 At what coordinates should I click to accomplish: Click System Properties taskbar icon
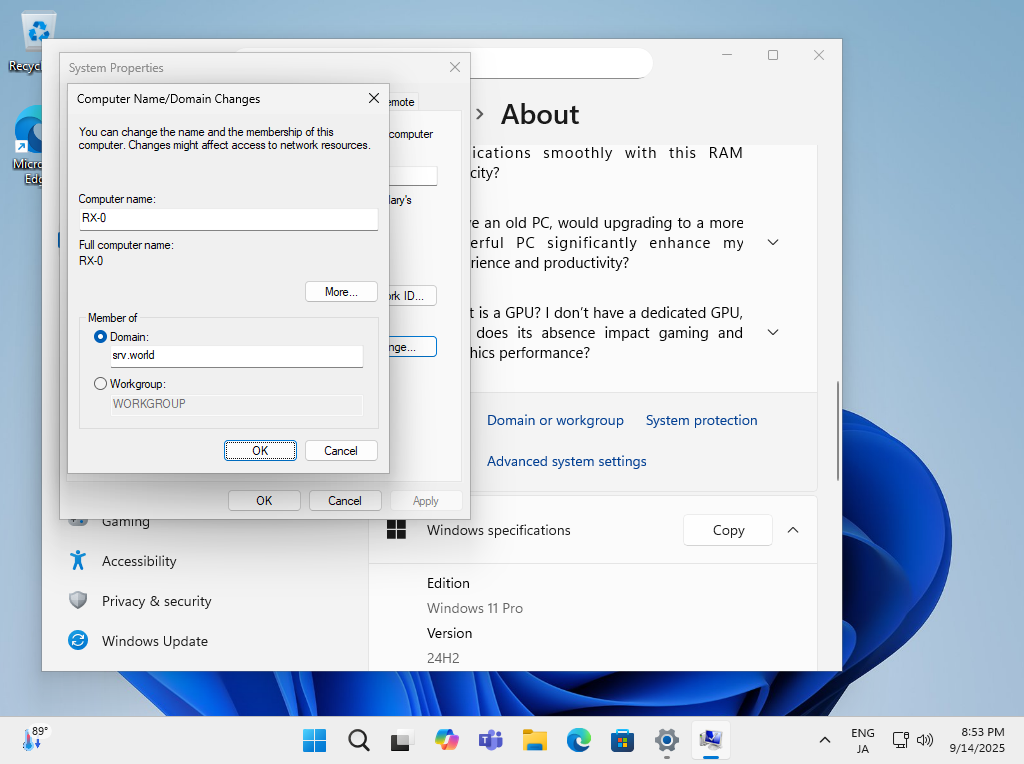711,740
